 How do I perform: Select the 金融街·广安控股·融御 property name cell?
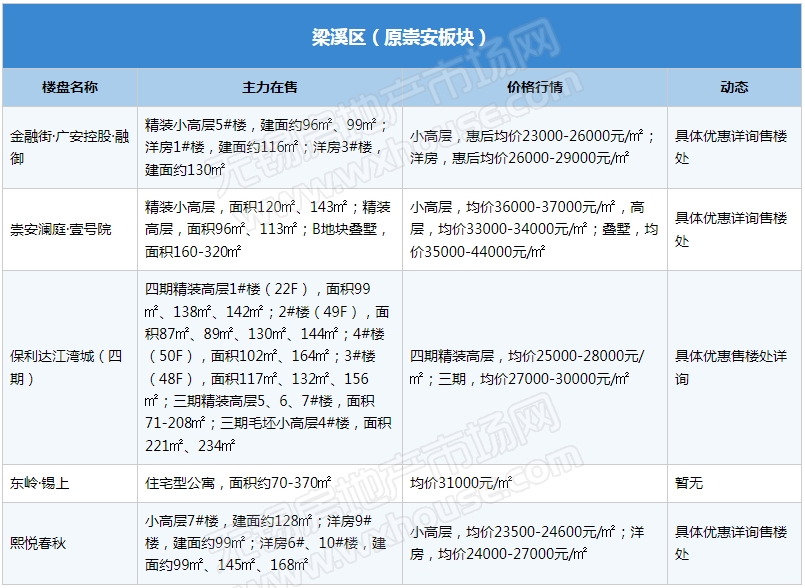[x=70, y=147]
